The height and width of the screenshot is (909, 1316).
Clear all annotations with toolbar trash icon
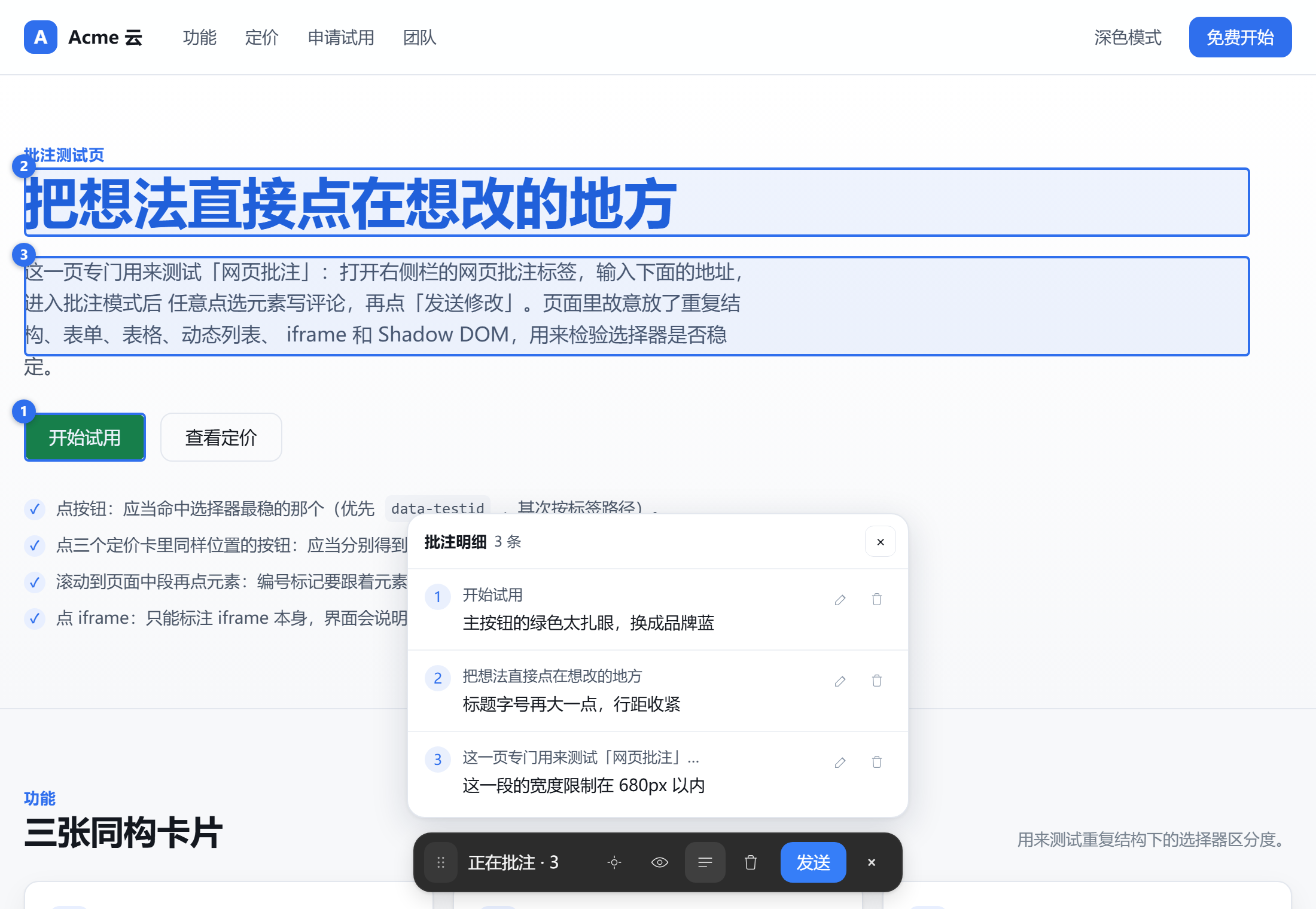(x=751, y=862)
